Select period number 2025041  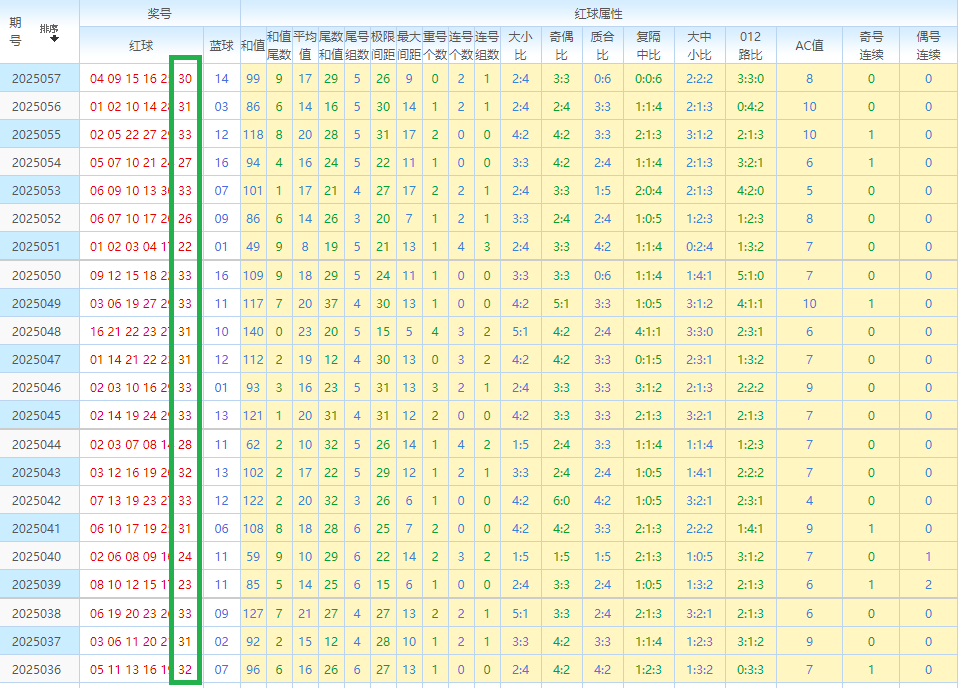[x=37, y=528]
